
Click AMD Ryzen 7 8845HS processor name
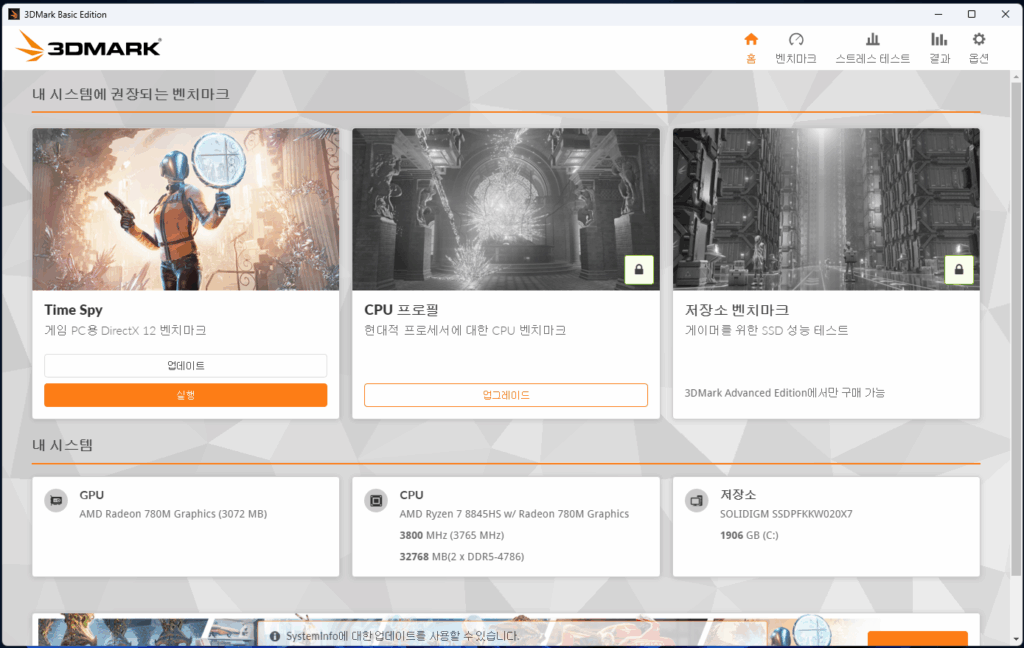(514, 514)
